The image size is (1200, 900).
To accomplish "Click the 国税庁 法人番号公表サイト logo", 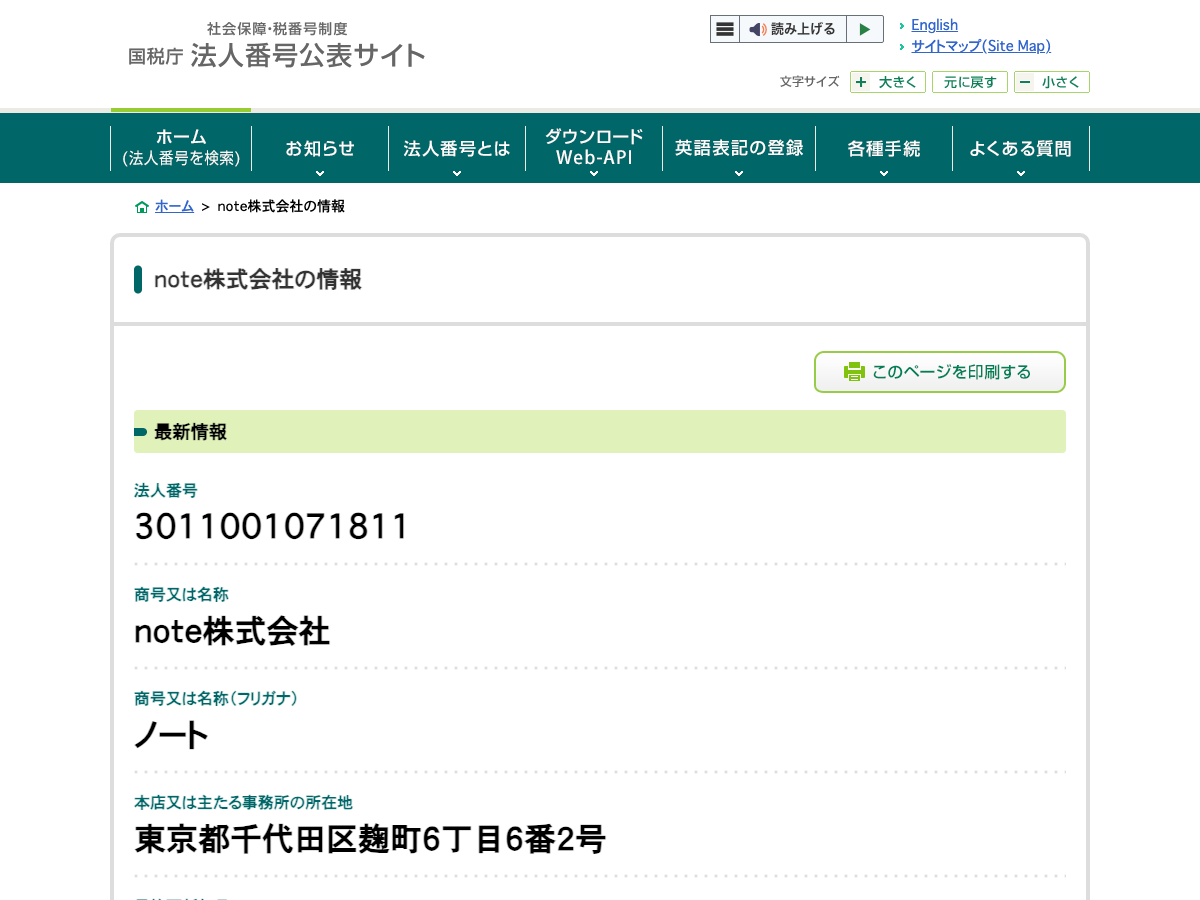I will [277, 46].
